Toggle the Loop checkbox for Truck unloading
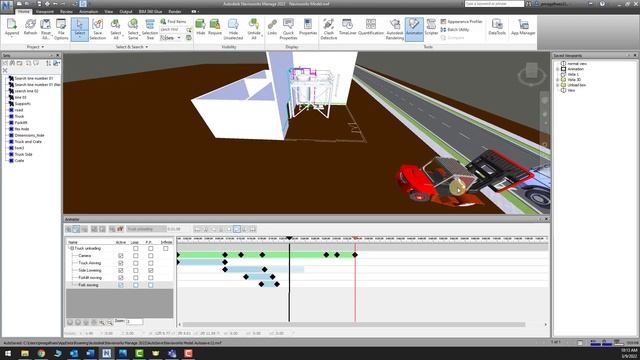 (136, 248)
